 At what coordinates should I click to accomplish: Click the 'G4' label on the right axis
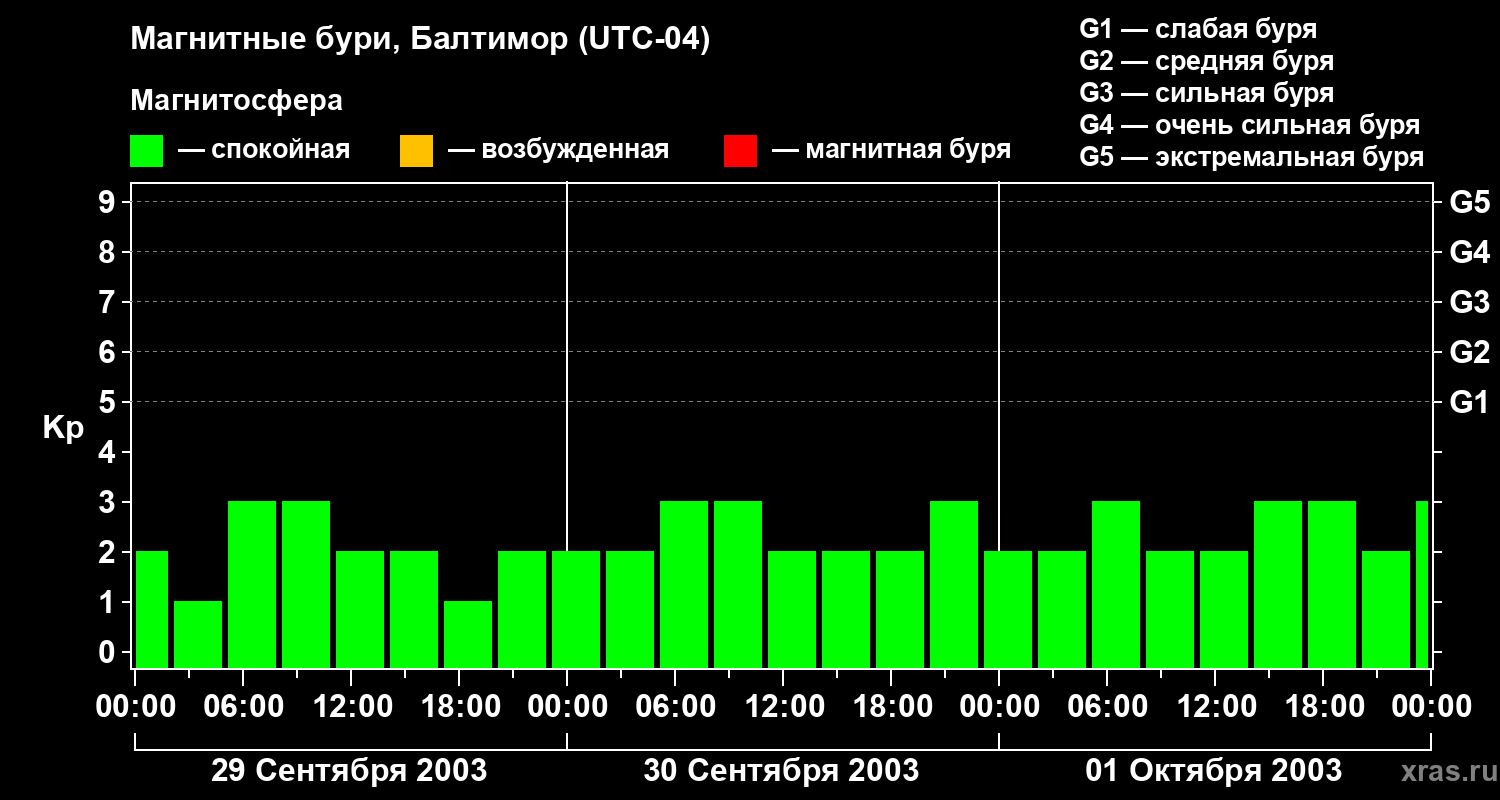(1469, 252)
